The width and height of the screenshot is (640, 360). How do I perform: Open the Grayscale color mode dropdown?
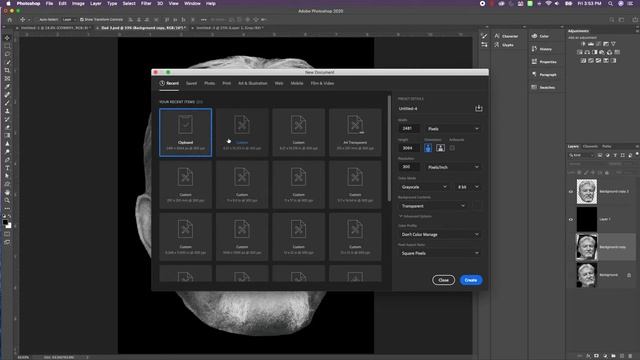tap(424, 187)
